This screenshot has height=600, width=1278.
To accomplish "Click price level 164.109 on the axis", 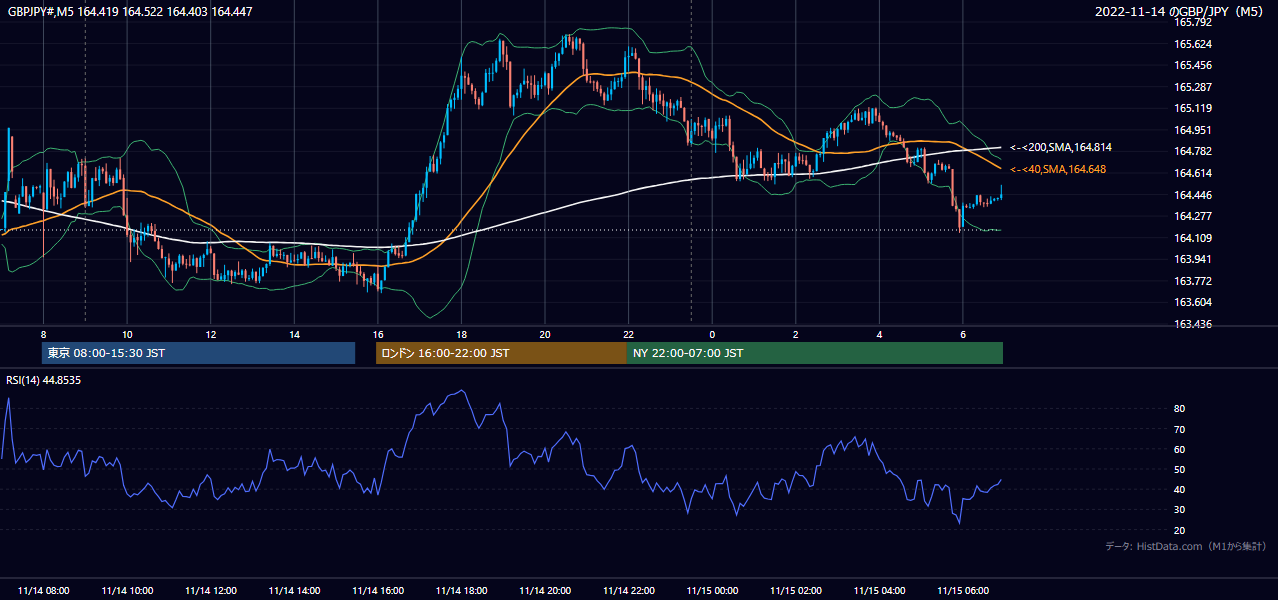I will [1193, 238].
